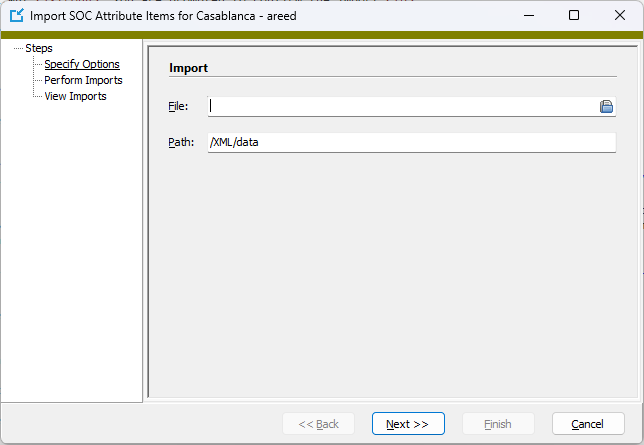Click the window title text
644x445 pixels.
click(x=163, y=16)
